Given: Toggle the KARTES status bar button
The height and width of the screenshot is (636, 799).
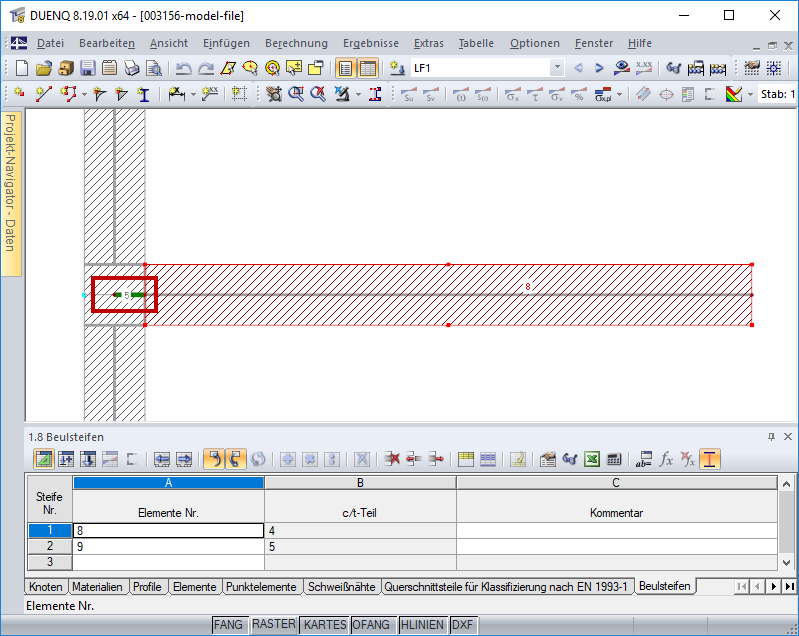Looking at the screenshot, I should click(x=325, y=624).
